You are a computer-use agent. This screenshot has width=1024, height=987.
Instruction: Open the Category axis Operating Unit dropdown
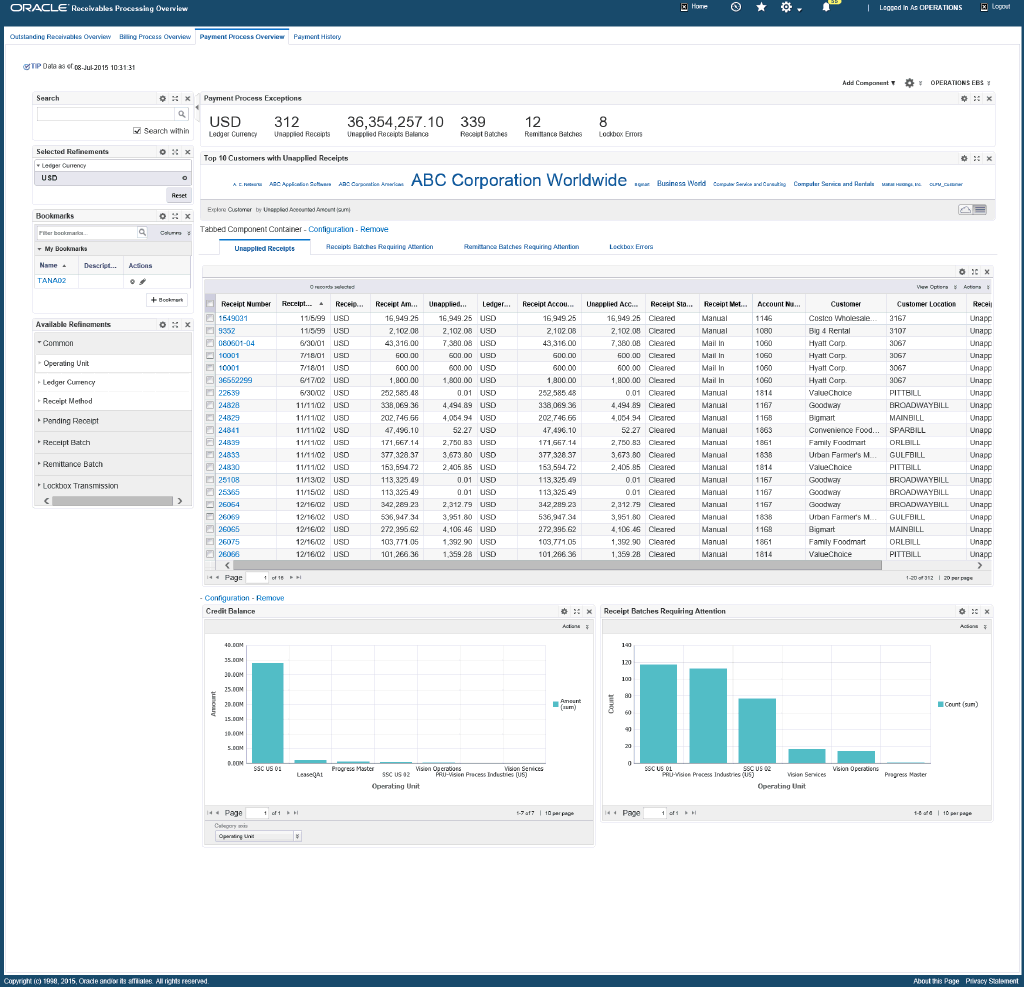258,836
